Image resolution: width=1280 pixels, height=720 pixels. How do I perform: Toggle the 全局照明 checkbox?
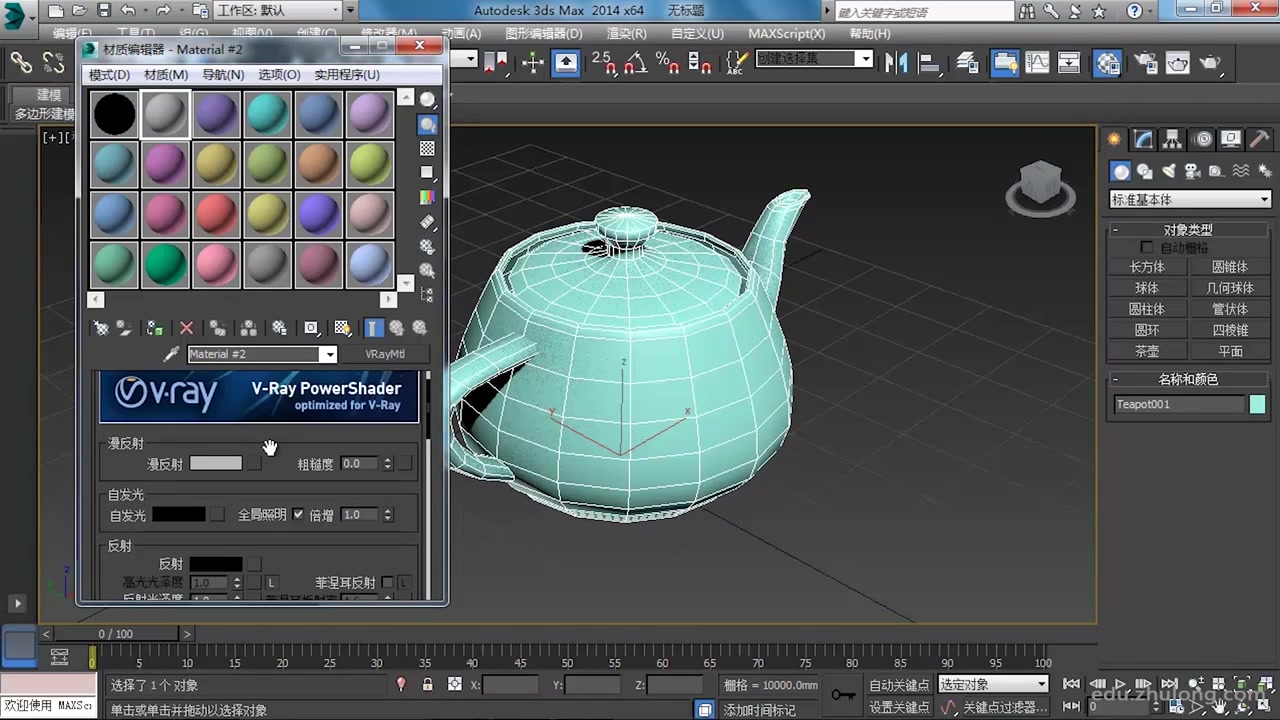298,514
